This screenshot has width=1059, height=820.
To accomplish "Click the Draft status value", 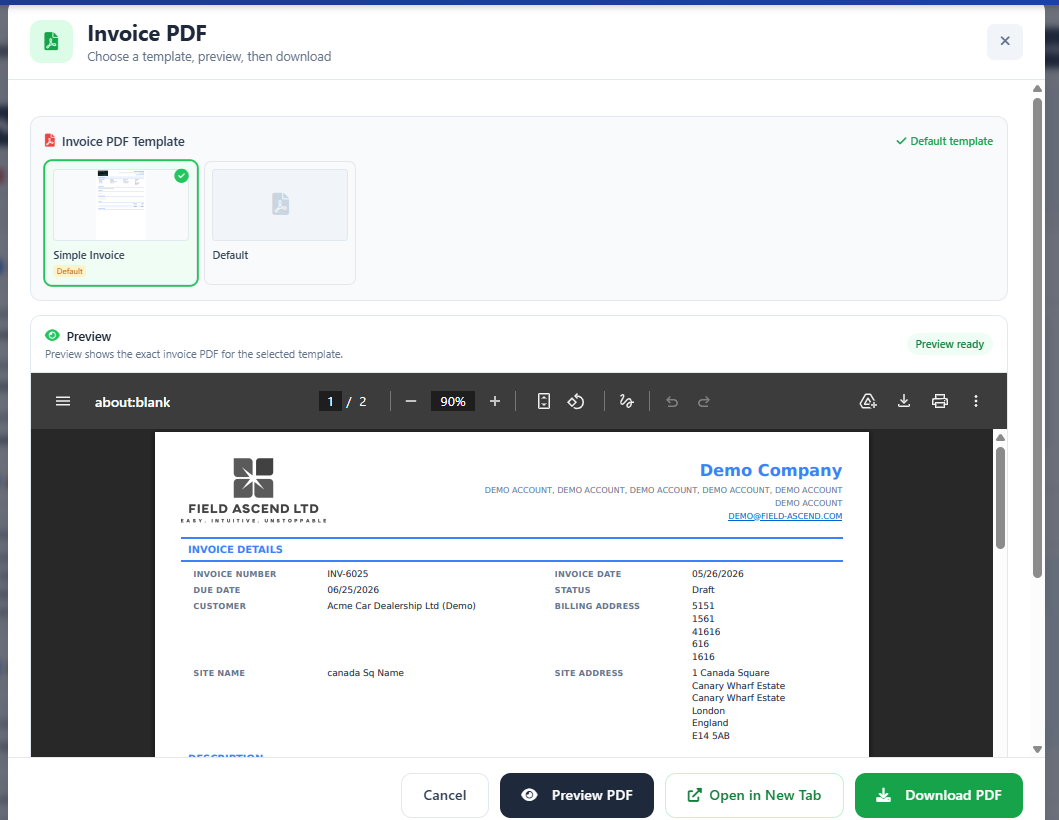I will click(703, 590).
